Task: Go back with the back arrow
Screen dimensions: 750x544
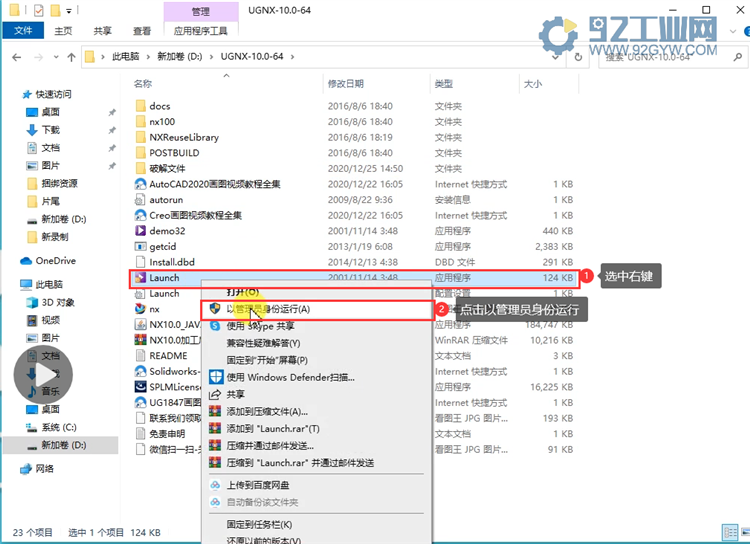Action: click(17, 57)
